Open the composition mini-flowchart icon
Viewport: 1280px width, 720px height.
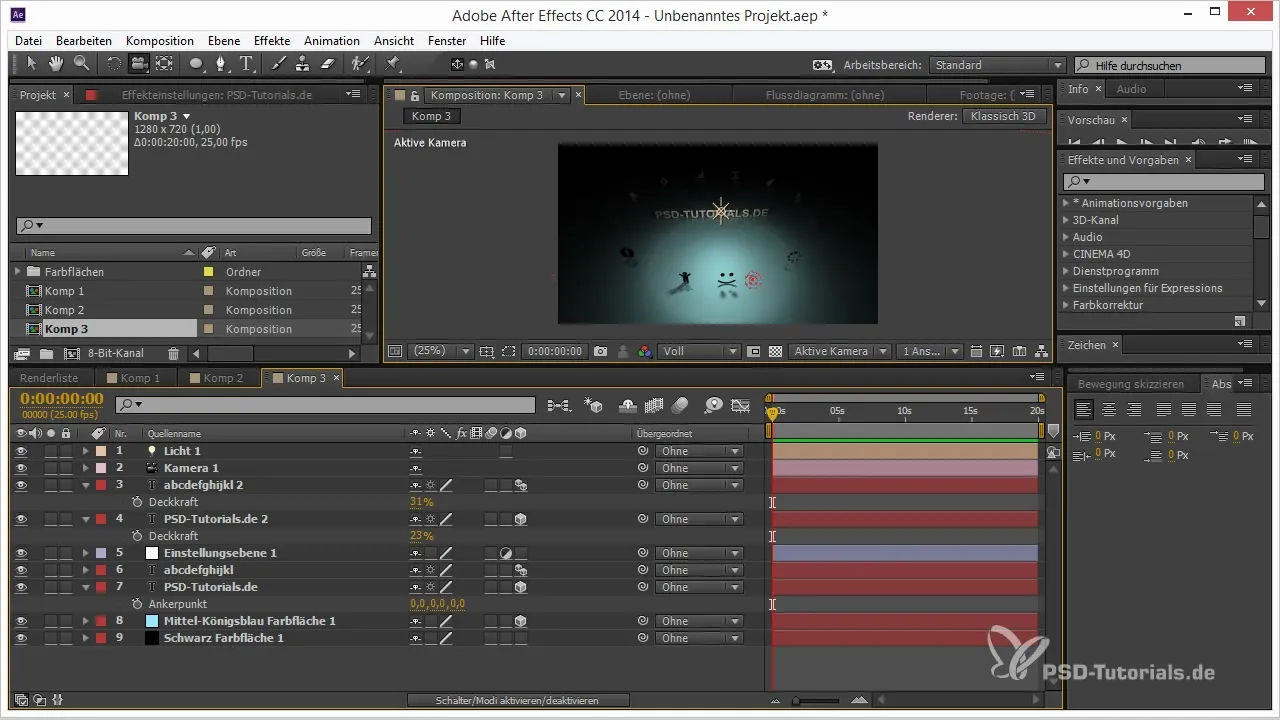pyautogui.click(x=559, y=405)
